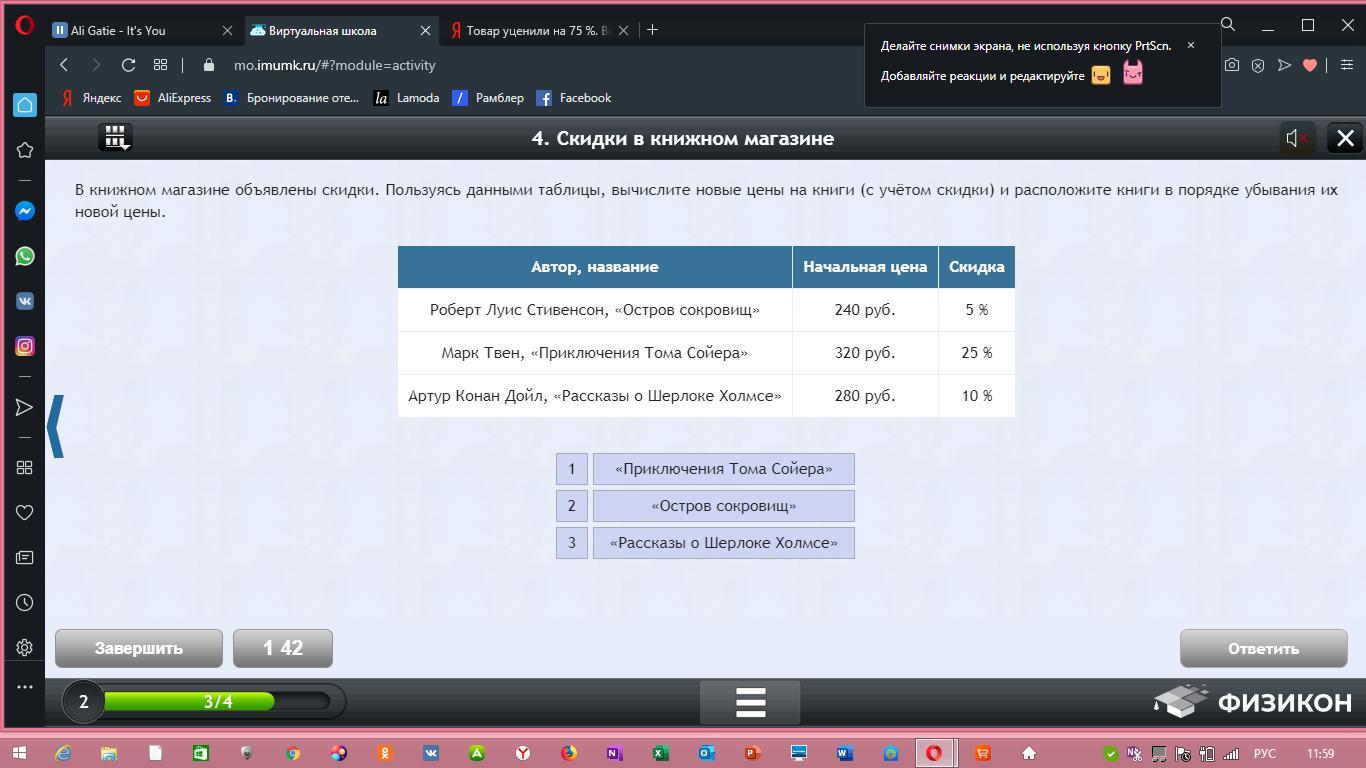Open PowerPoint from the taskbar
The height and width of the screenshot is (768, 1366).
tap(752, 753)
